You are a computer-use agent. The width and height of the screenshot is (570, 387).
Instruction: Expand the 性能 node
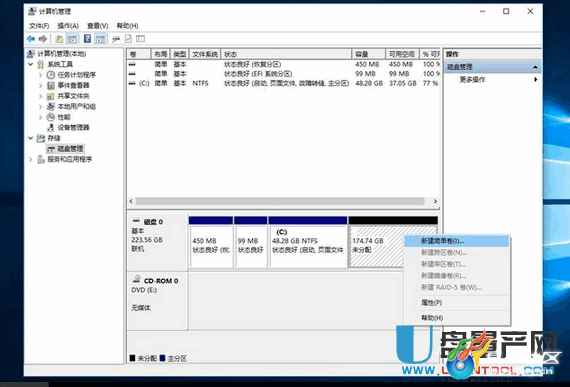[x=40, y=117]
